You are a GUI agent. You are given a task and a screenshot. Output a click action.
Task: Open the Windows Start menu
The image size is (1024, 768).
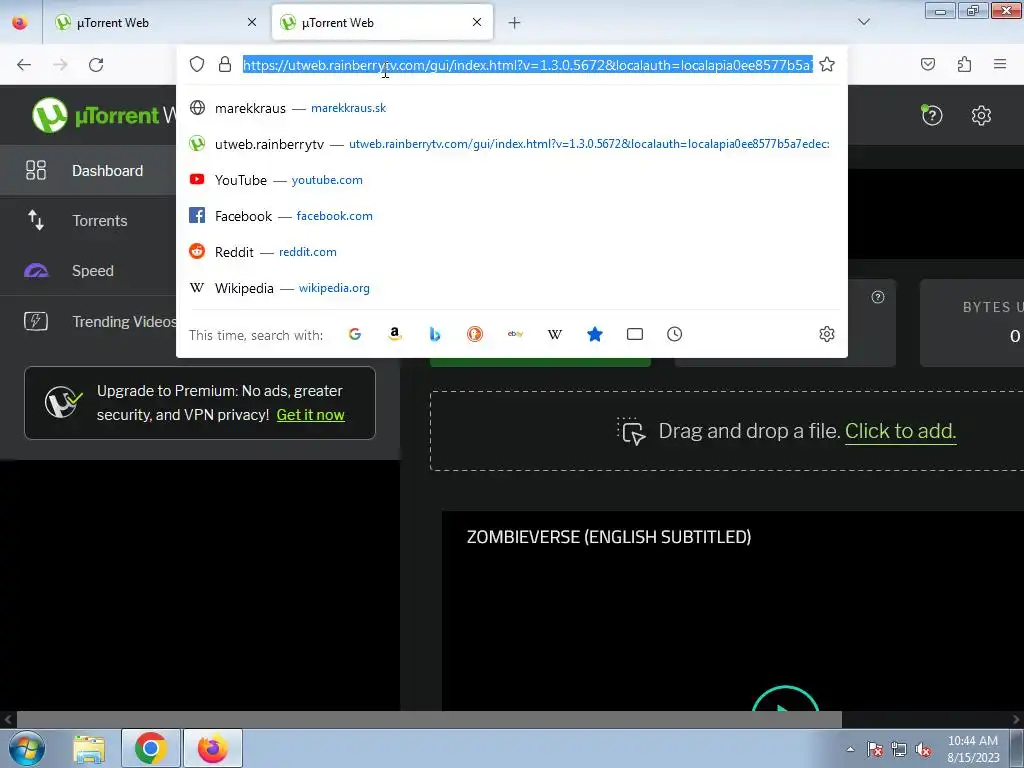(27, 748)
